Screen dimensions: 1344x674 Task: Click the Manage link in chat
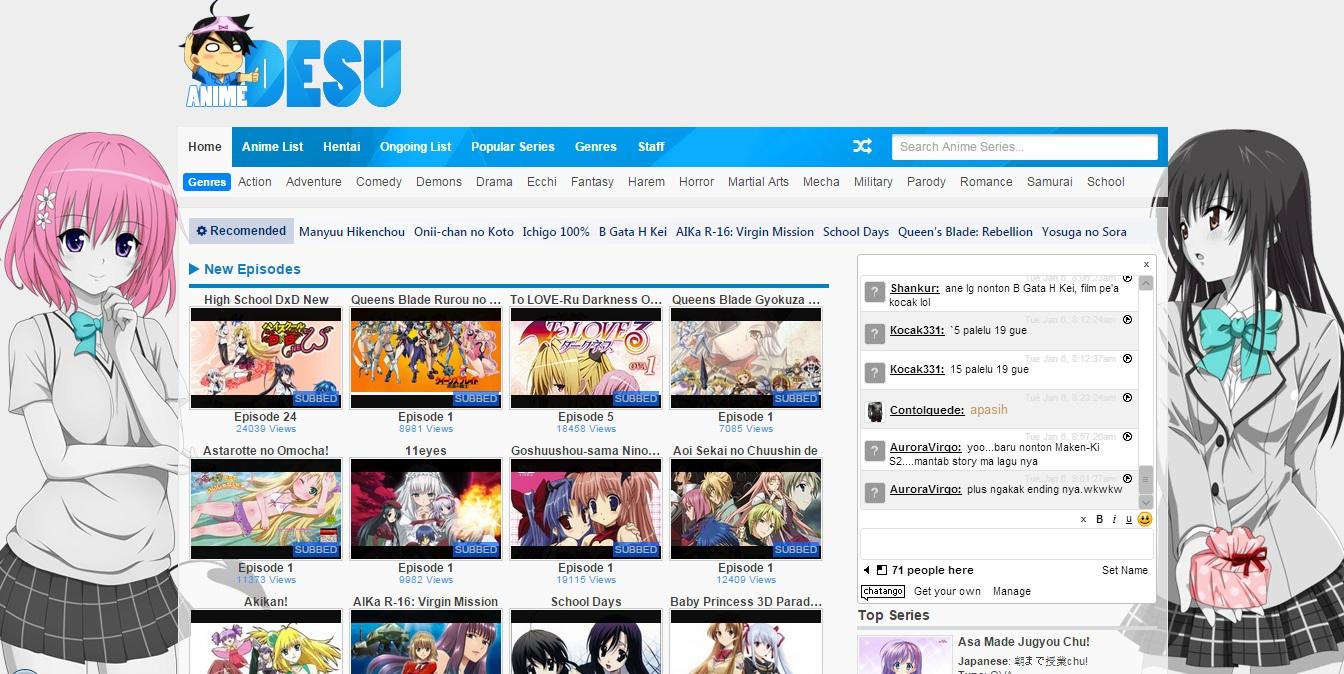1011,592
